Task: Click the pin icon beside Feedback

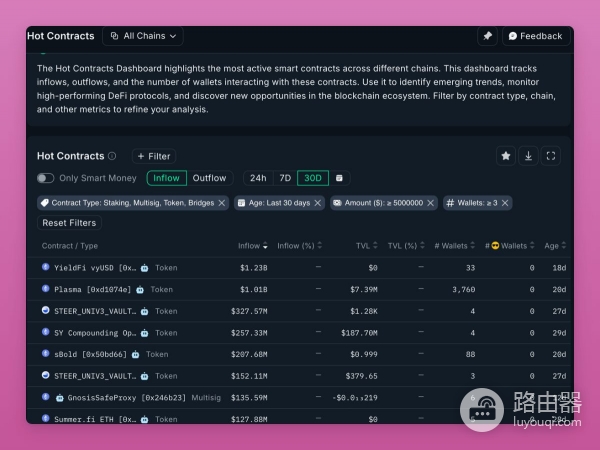Action: [x=487, y=36]
